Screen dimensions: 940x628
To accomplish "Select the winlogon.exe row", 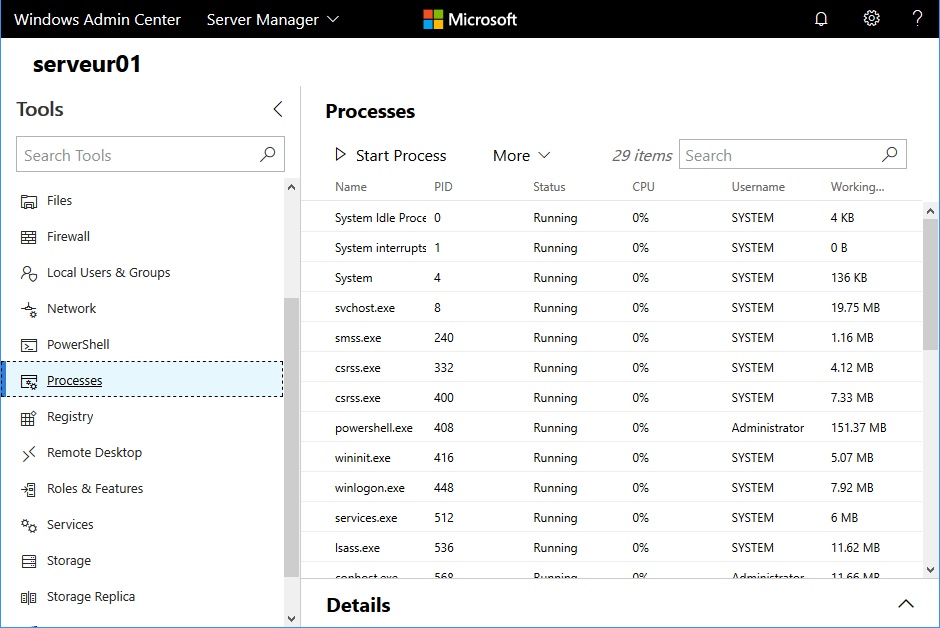I will 611,487.
